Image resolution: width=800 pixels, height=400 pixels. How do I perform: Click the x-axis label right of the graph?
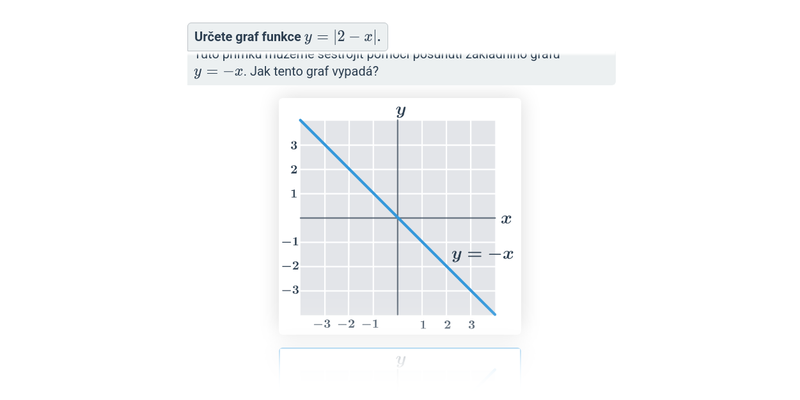point(506,218)
